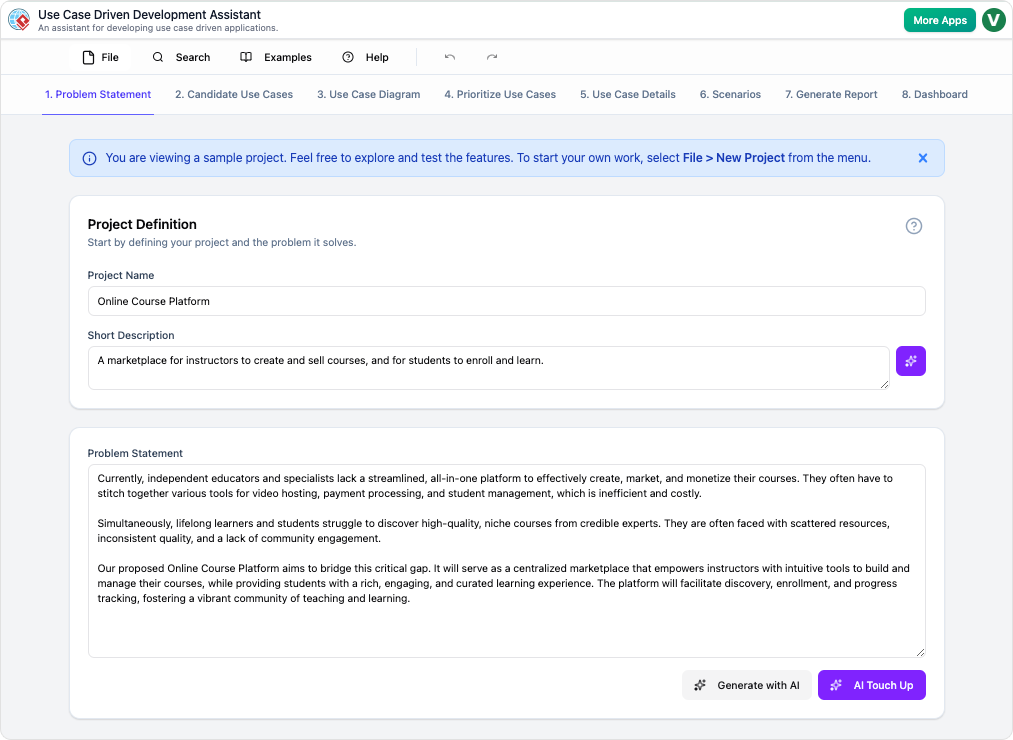This screenshot has width=1013, height=740.
Task: Click the Generate with AI button
Action: tap(746, 685)
